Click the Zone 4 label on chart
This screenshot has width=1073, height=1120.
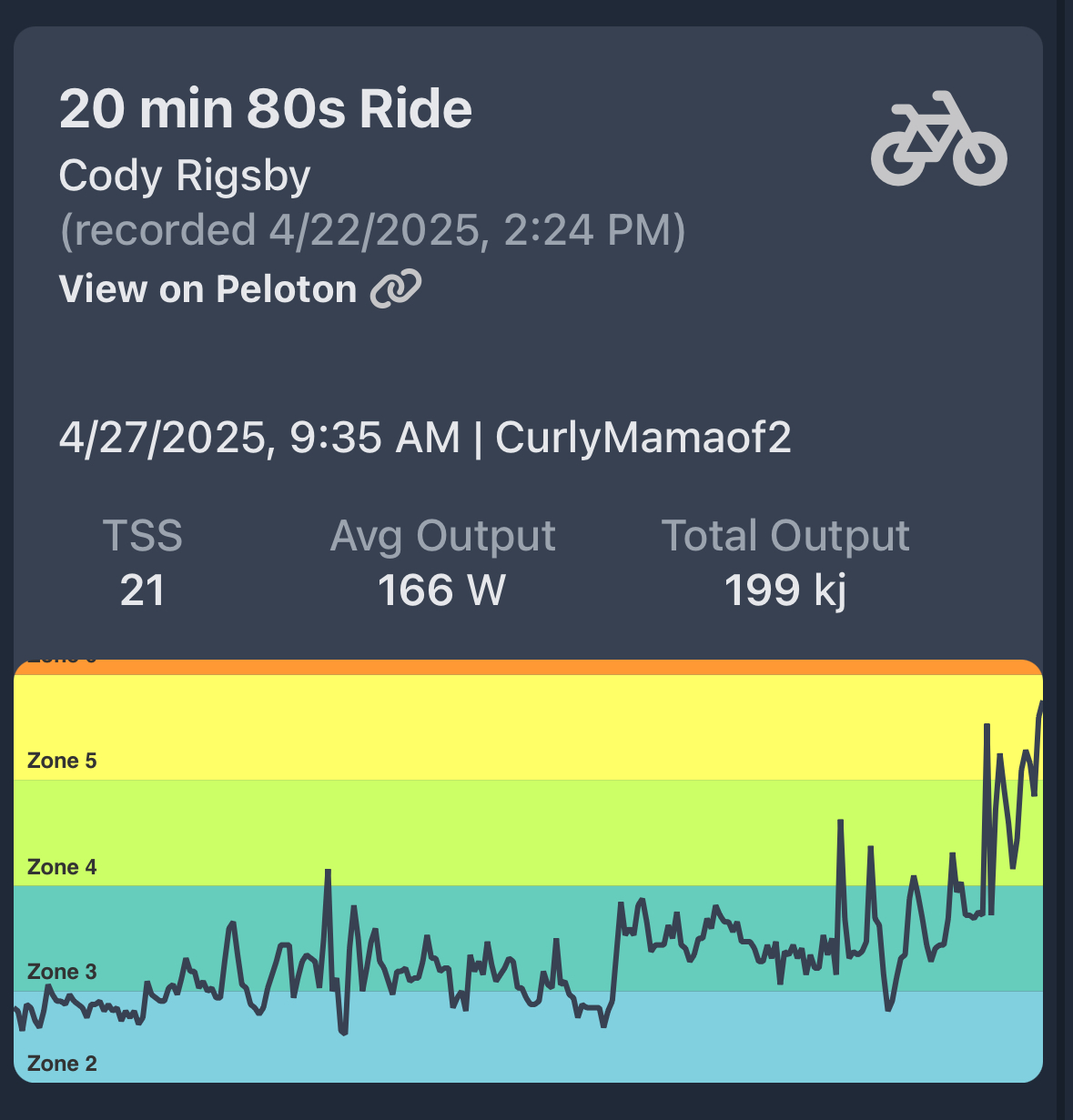pyautogui.click(x=62, y=867)
